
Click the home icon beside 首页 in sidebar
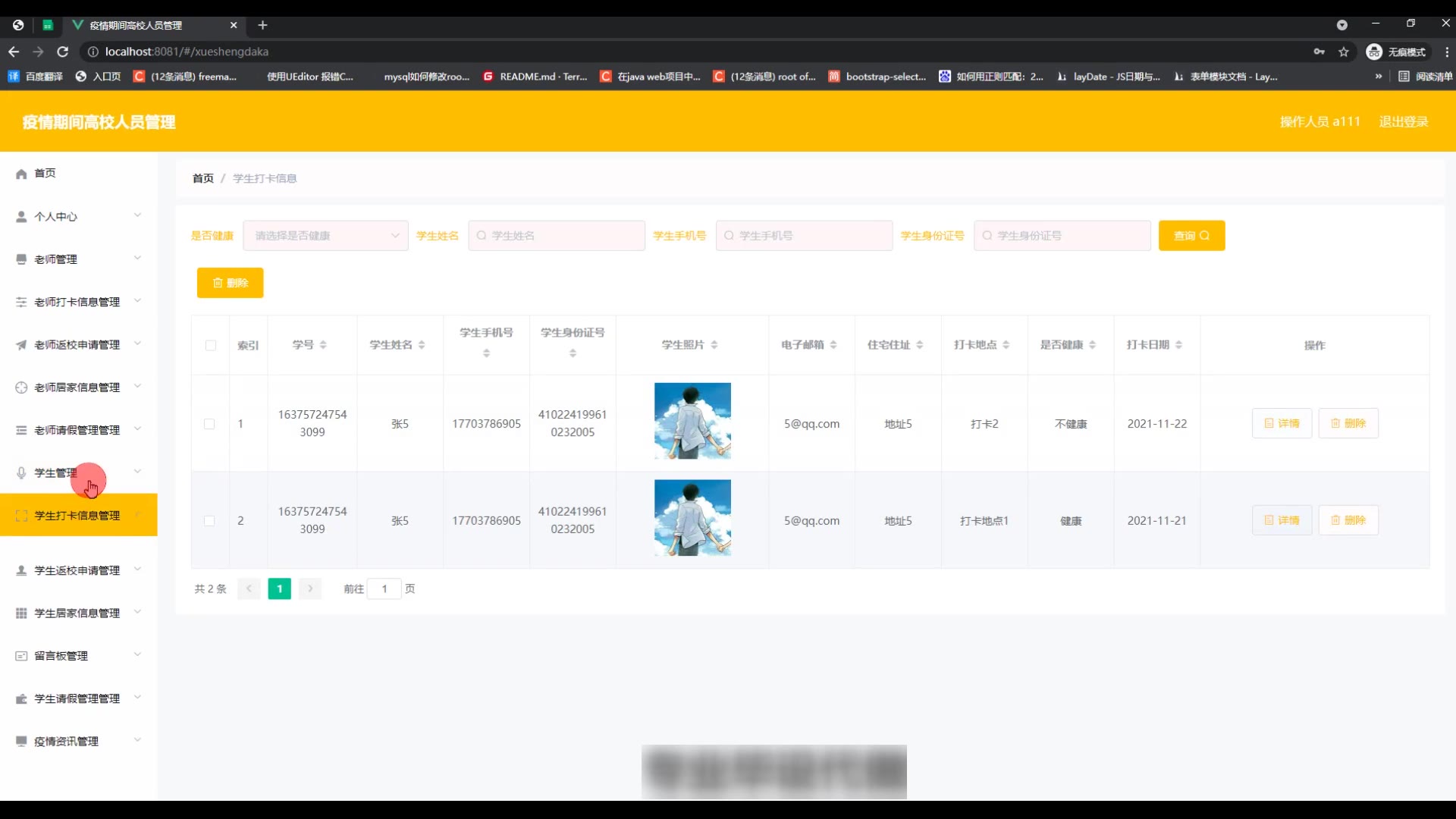click(x=21, y=174)
